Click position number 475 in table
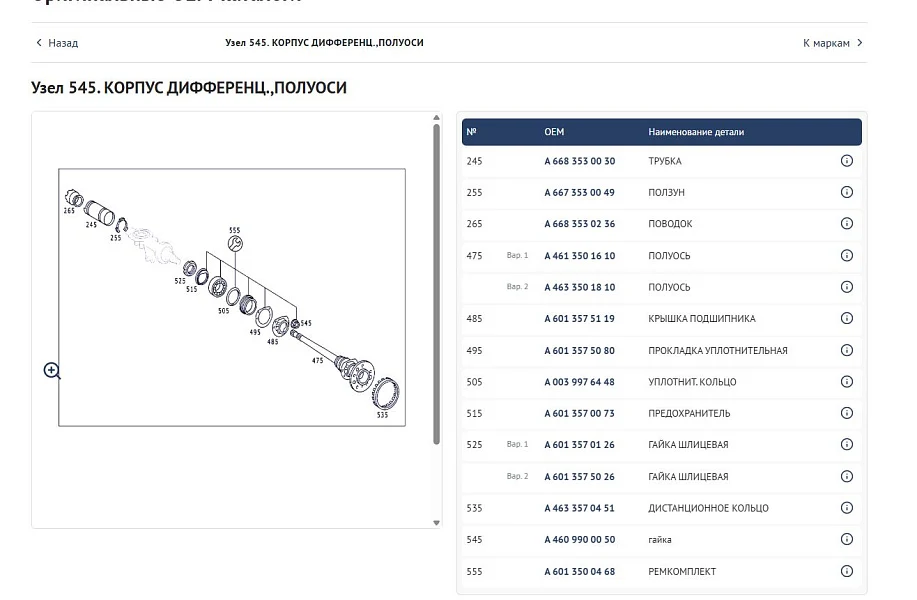This screenshot has height=600, width=917. [x=474, y=256]
